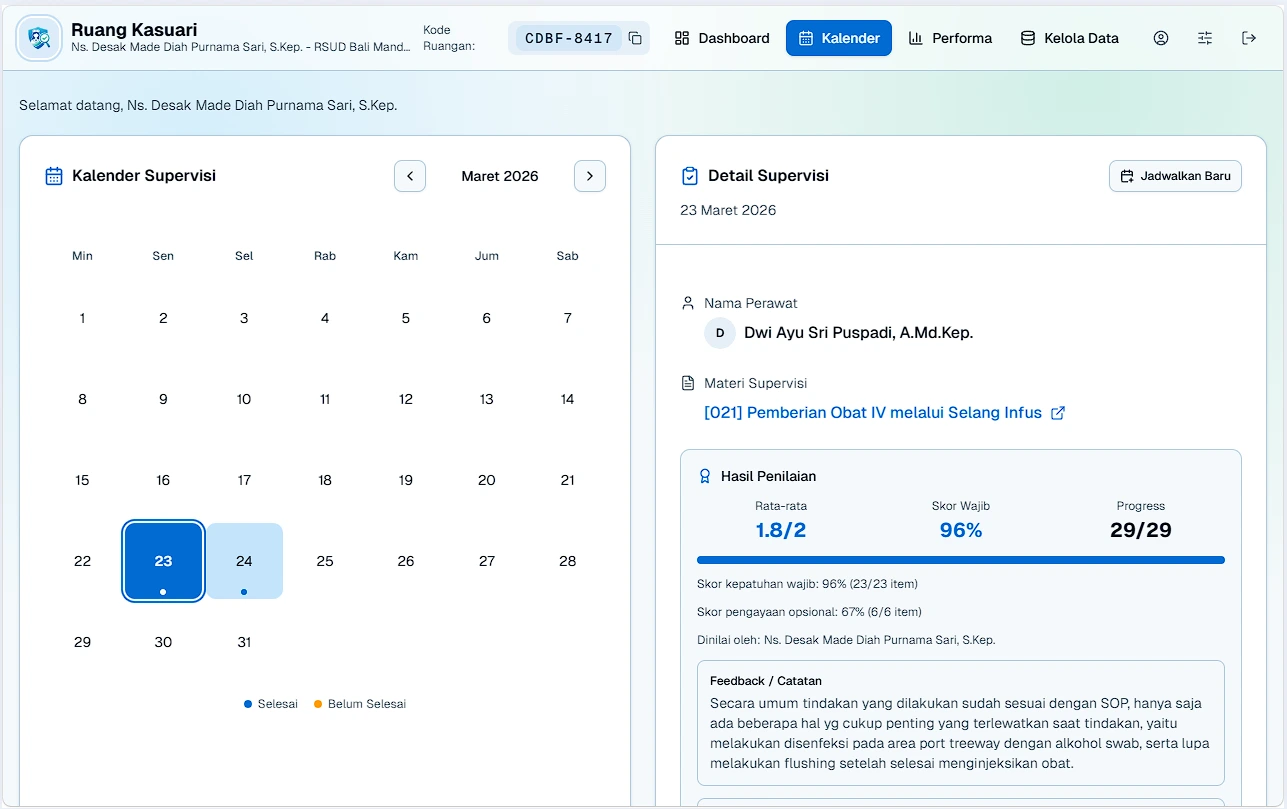Screen dimensions: 1287x809
Task: Click the Skor pengayaan opsional line
Action: [x=809, y=612]
